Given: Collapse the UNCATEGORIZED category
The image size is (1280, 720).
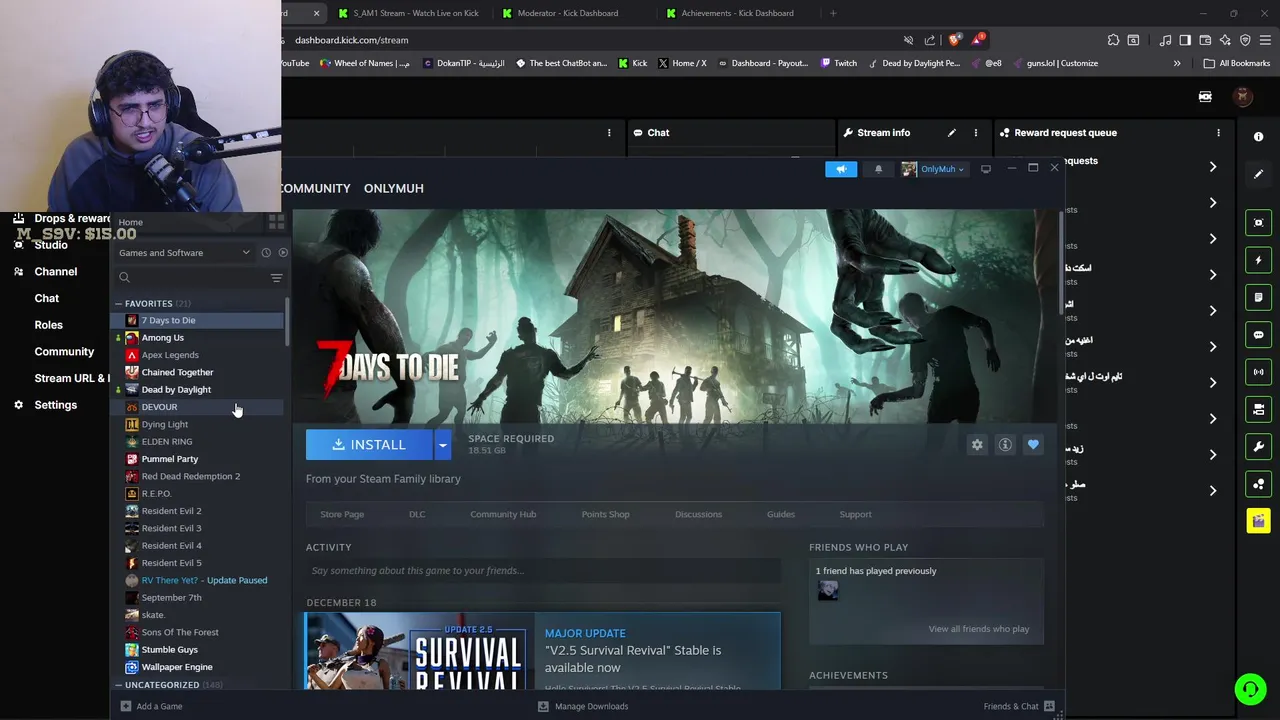Looking at the screenshot, I should click(x=118, y=685).
